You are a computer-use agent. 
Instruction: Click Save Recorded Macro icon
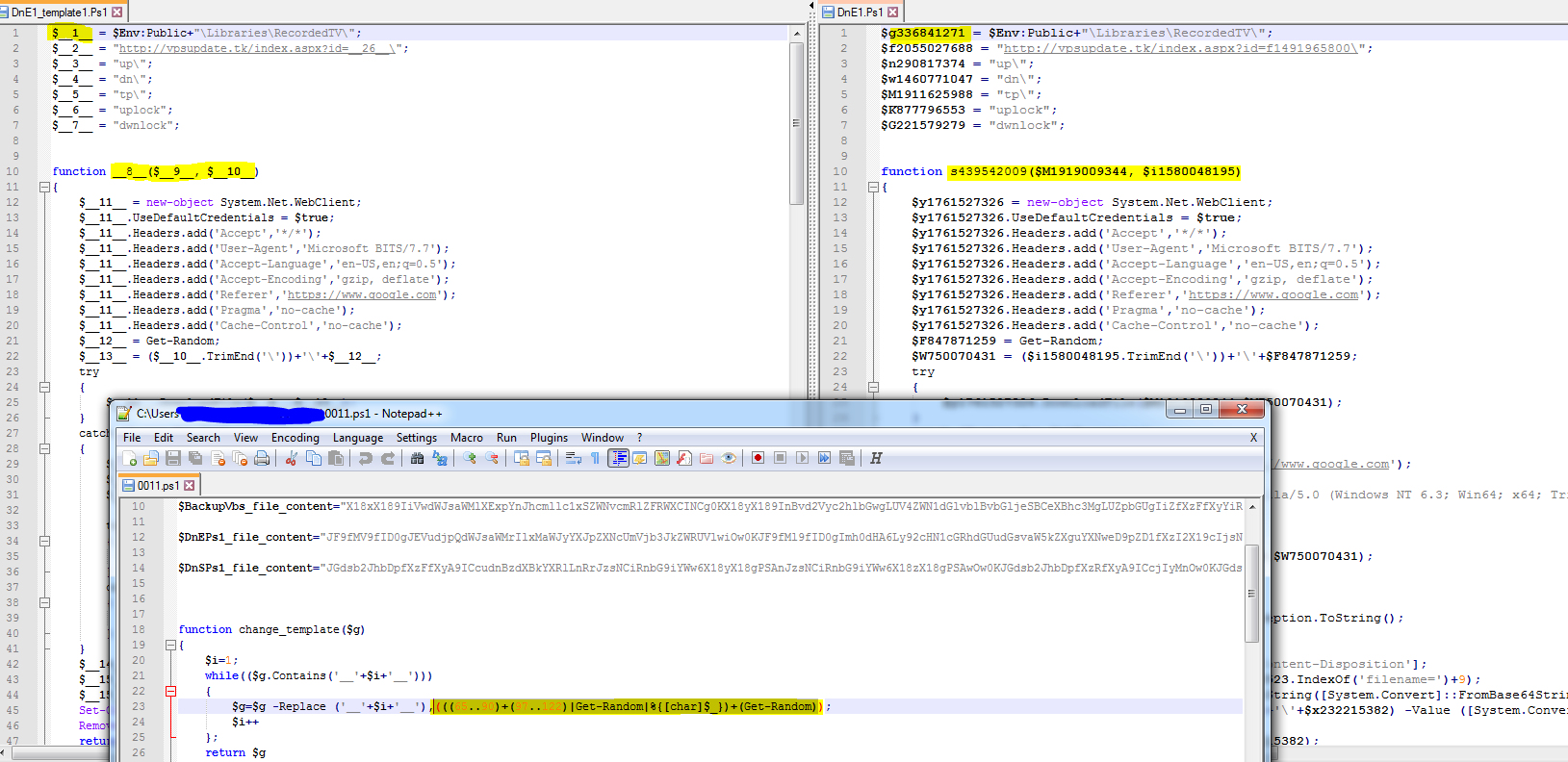coord(847,458)
